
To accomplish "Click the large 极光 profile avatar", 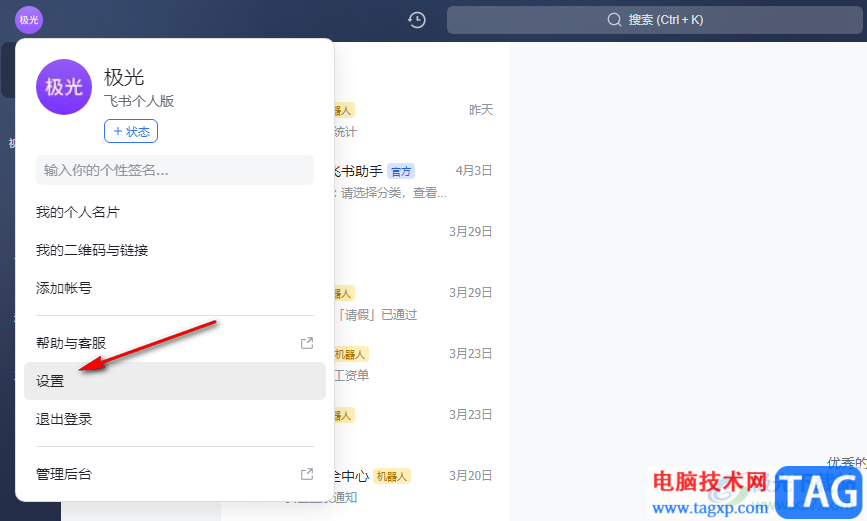I will pos(64,87).
